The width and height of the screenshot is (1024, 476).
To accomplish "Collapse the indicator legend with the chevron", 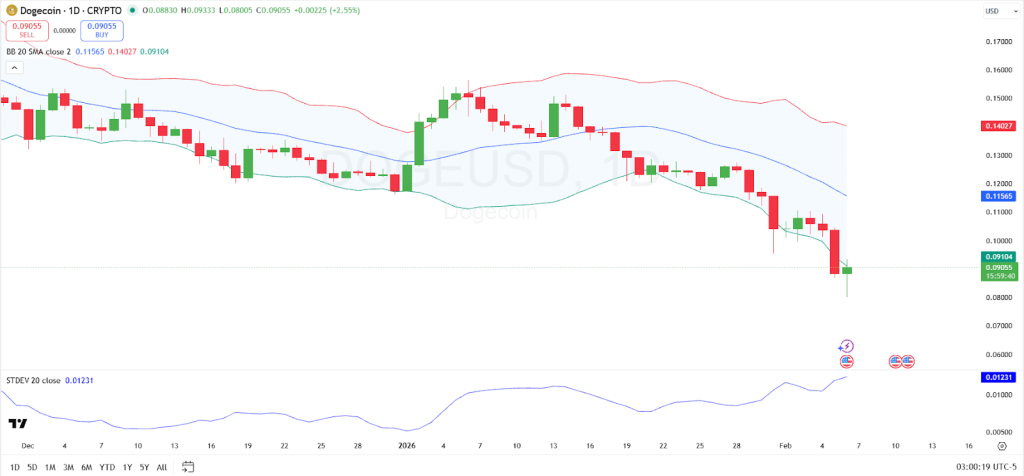I will 14,67.
